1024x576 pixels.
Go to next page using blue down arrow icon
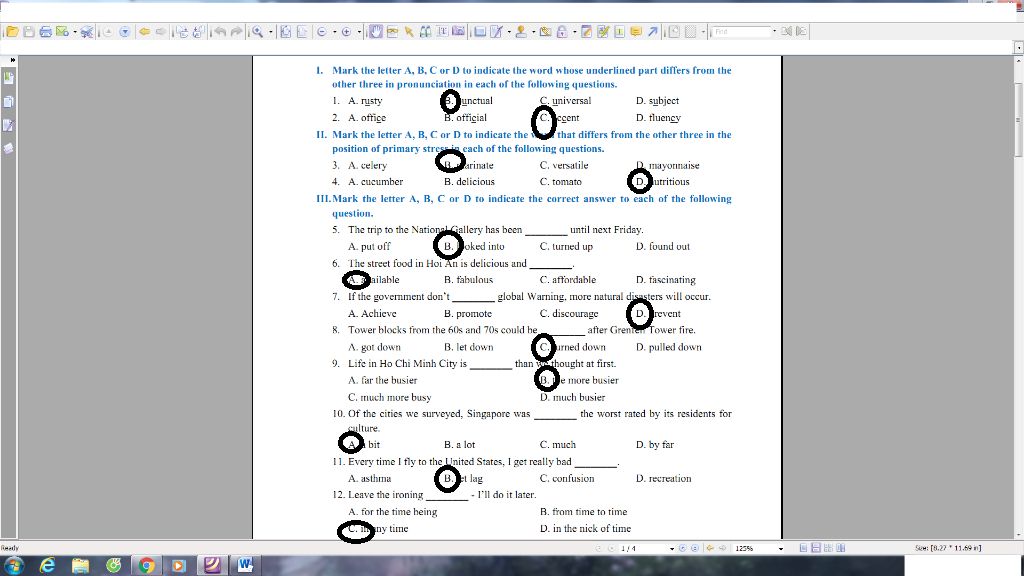click(125, 31)
